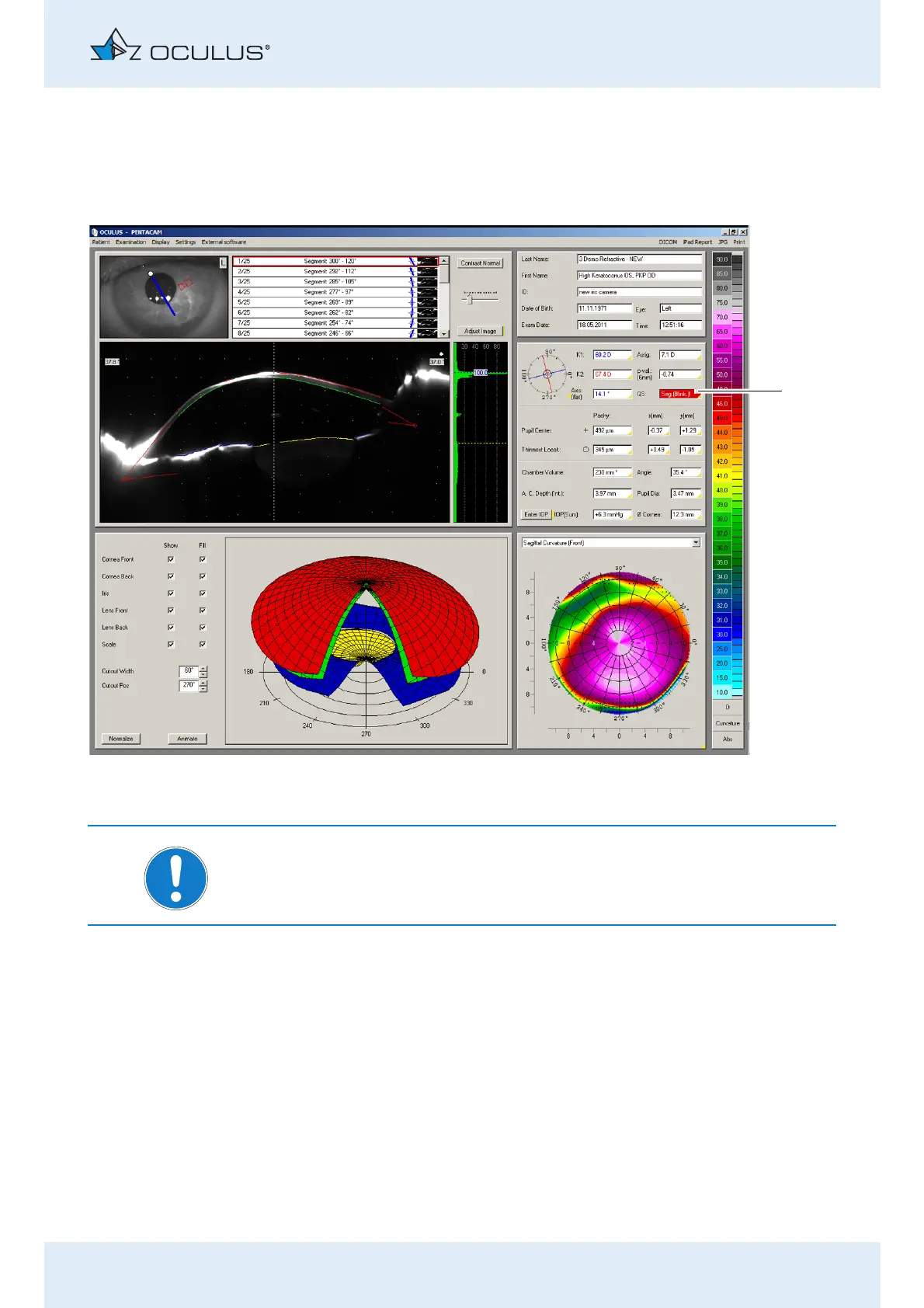Click the Enter IOP button

[x=536, y=514]
